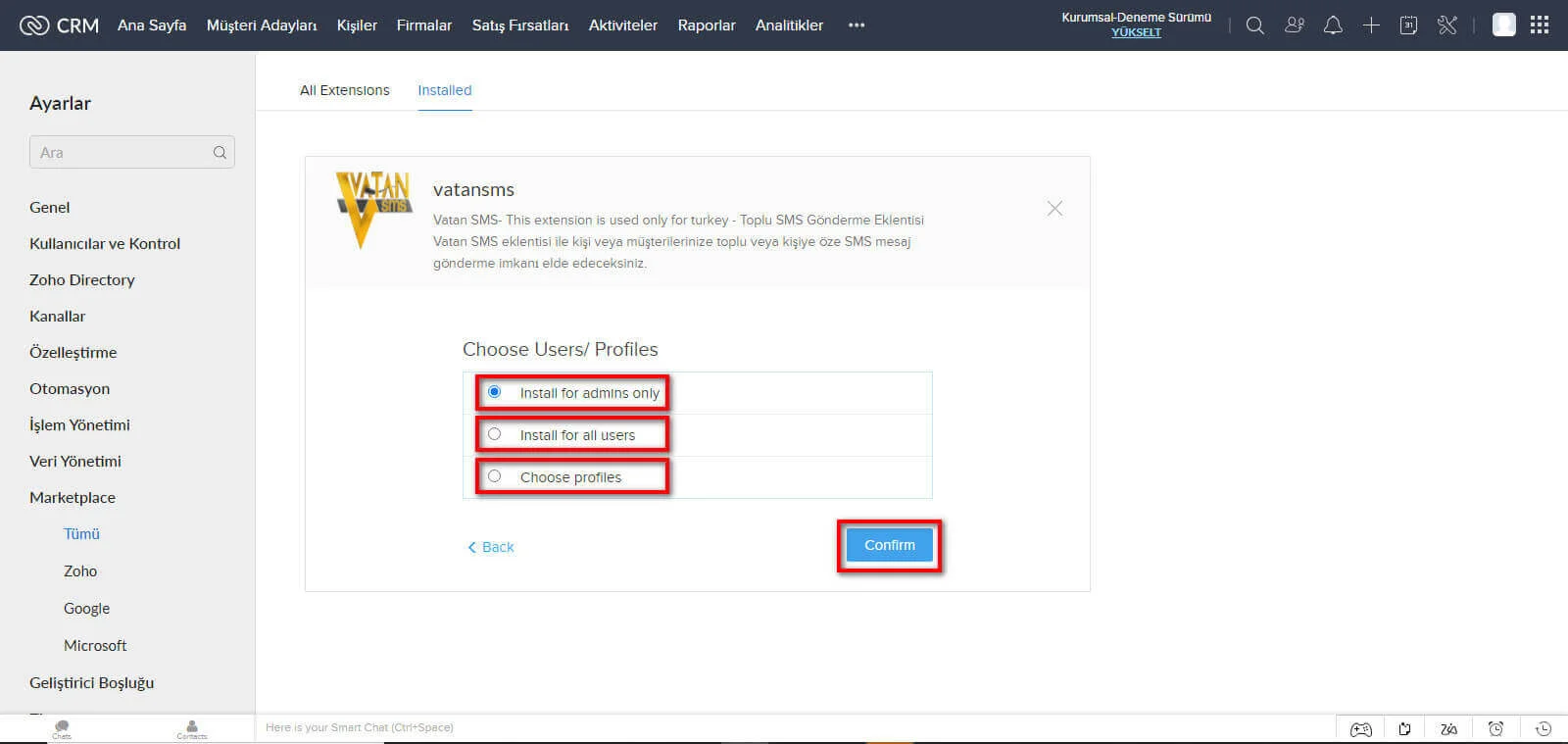The image size is (1568, 744).
Task: Open Özelleştirme settings
Action: 73,352
